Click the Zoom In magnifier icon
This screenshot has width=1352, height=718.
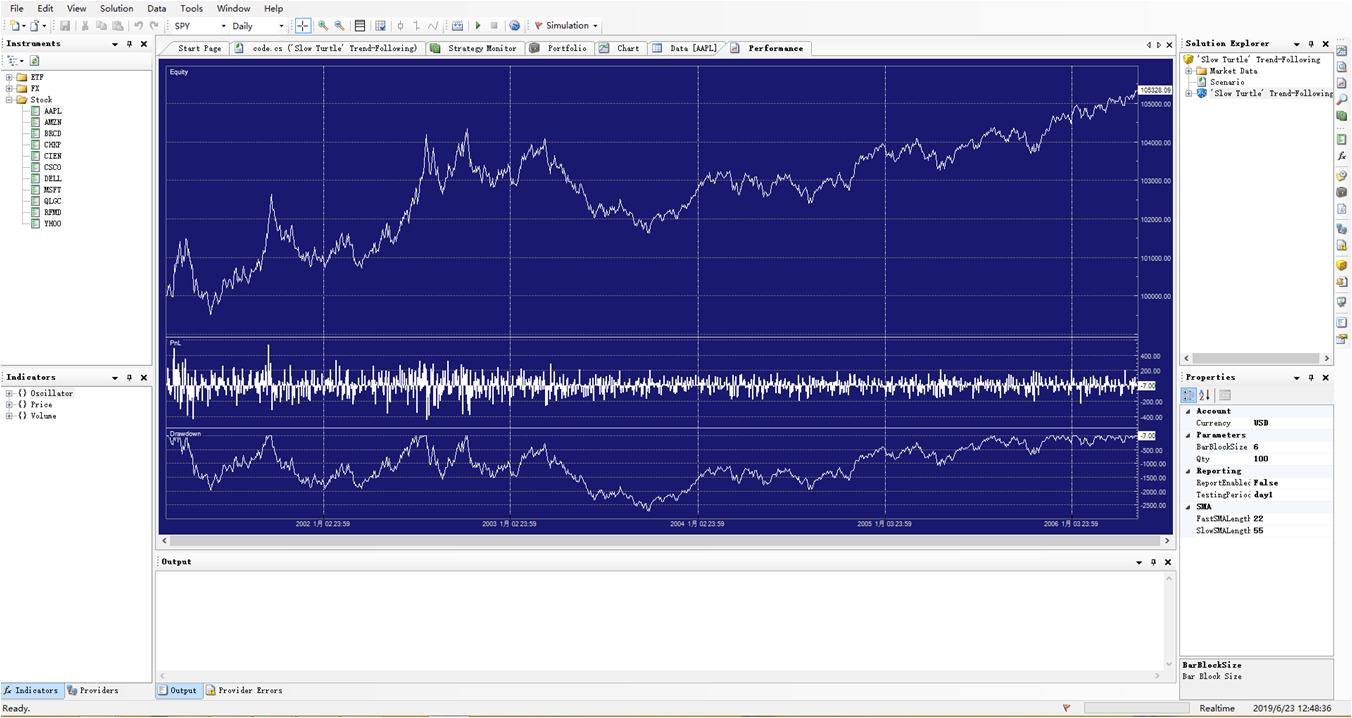(323, 26)
